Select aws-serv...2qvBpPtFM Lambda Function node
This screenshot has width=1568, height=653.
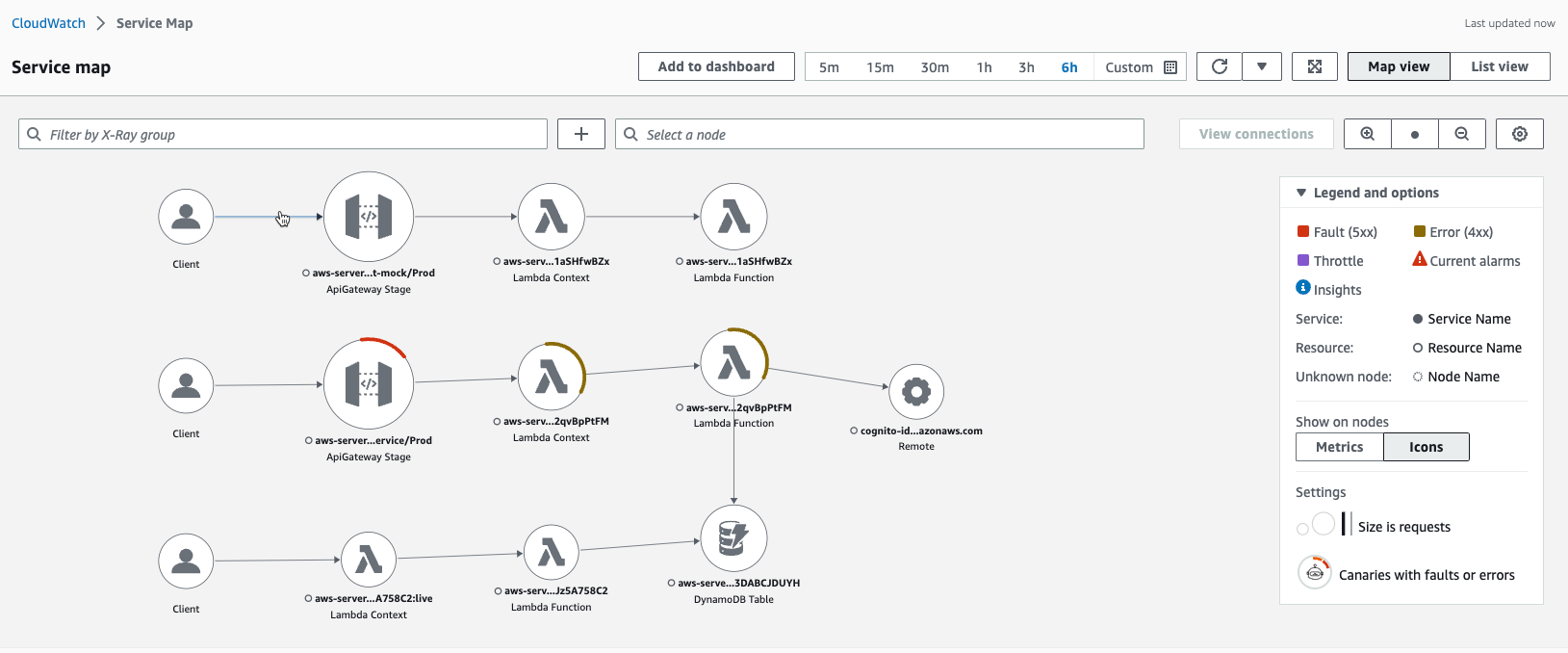tap(734, 363)
